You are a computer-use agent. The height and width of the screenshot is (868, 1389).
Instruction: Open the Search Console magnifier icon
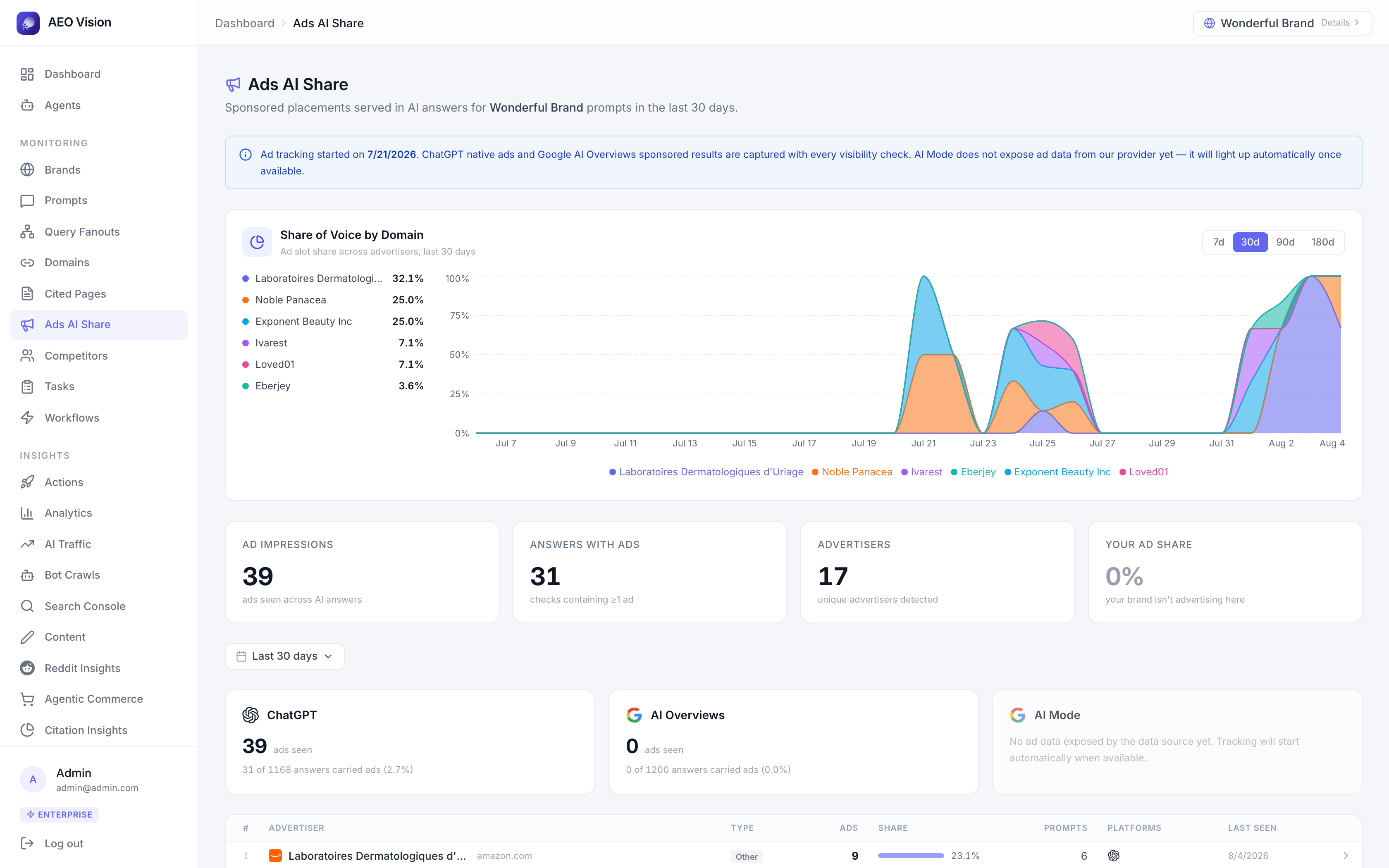(27, 606)
